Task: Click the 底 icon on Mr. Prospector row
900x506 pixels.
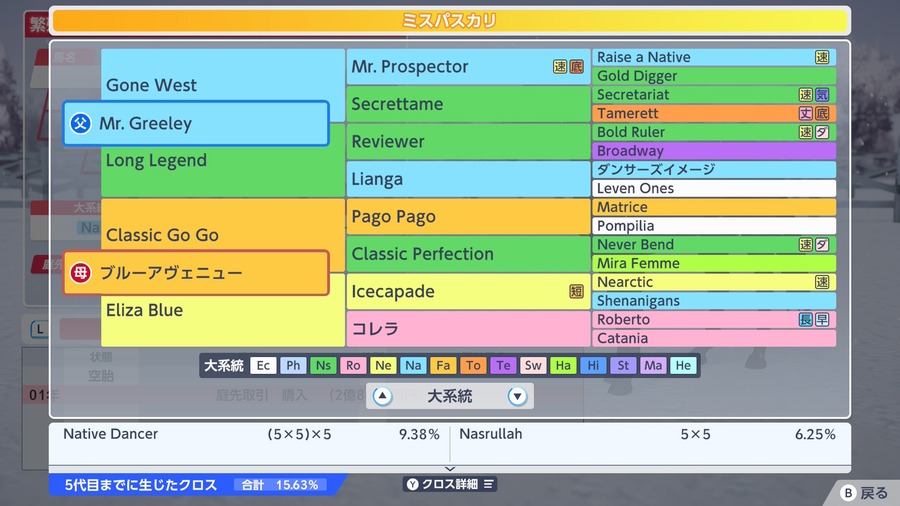Action: [x=576, y=67]
